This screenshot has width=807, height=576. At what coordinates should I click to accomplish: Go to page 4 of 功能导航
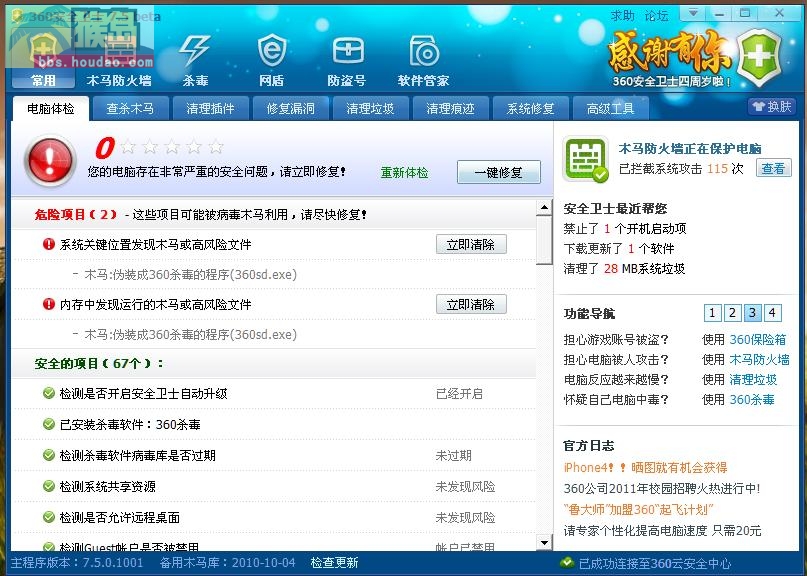tap(773, 312)
